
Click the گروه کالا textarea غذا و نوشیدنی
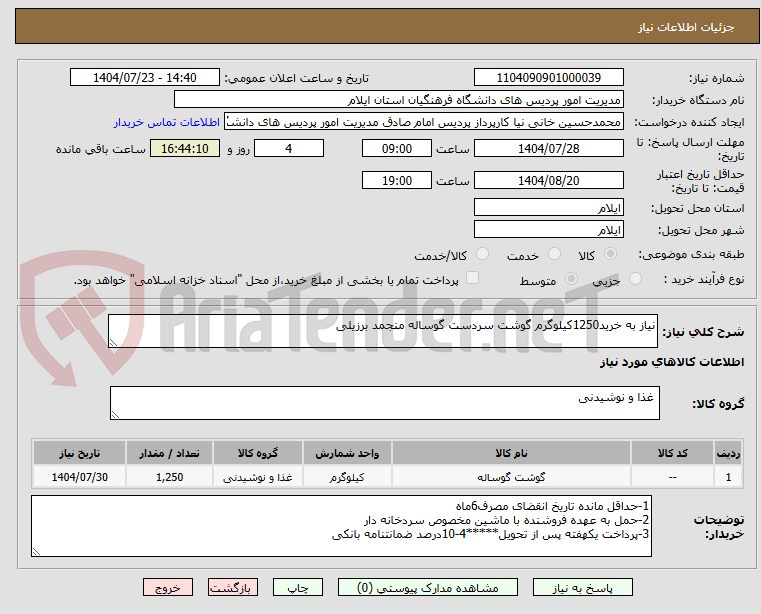(x=384, y=403)
